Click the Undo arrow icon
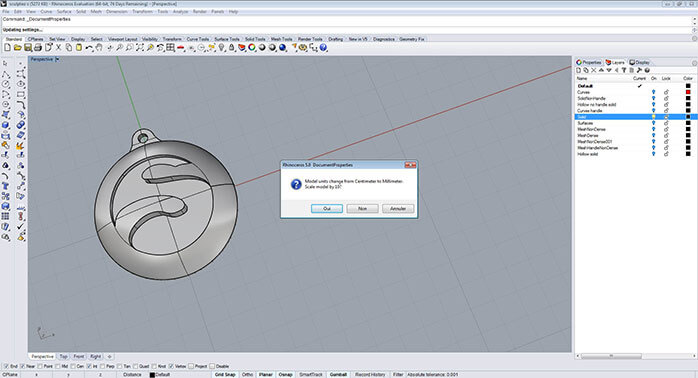 tap(89, 47)
